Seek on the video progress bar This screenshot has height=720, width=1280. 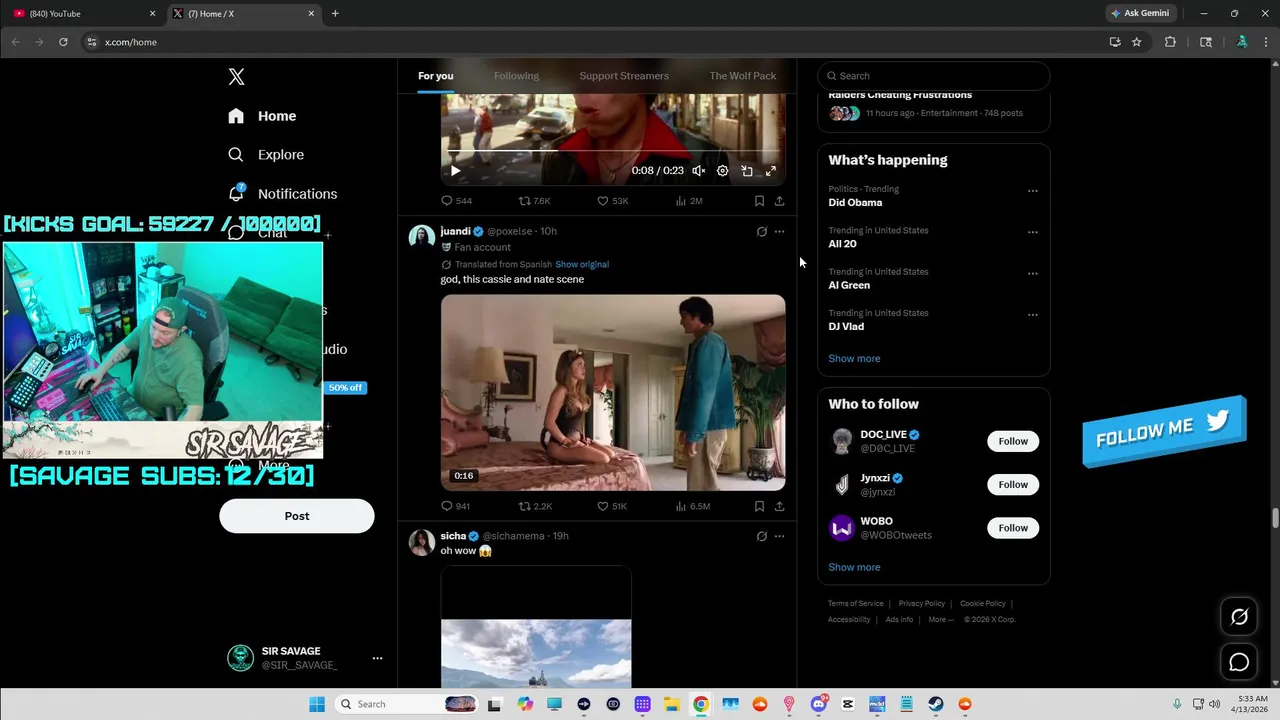click(x=613, y=152)
